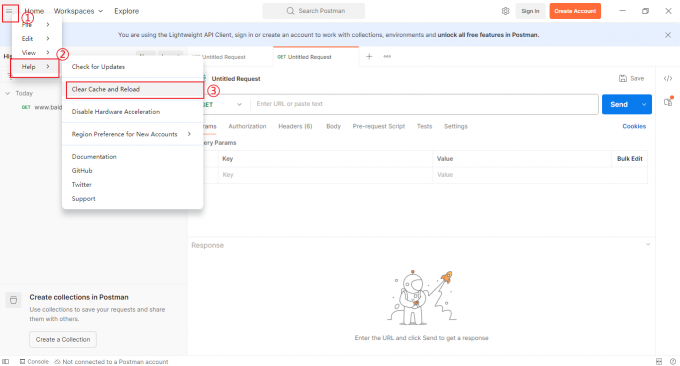Choose Clear Cache and Reload
Image resolution: width=680 pixels, height=366 pixels.
(x=134, y=89)
